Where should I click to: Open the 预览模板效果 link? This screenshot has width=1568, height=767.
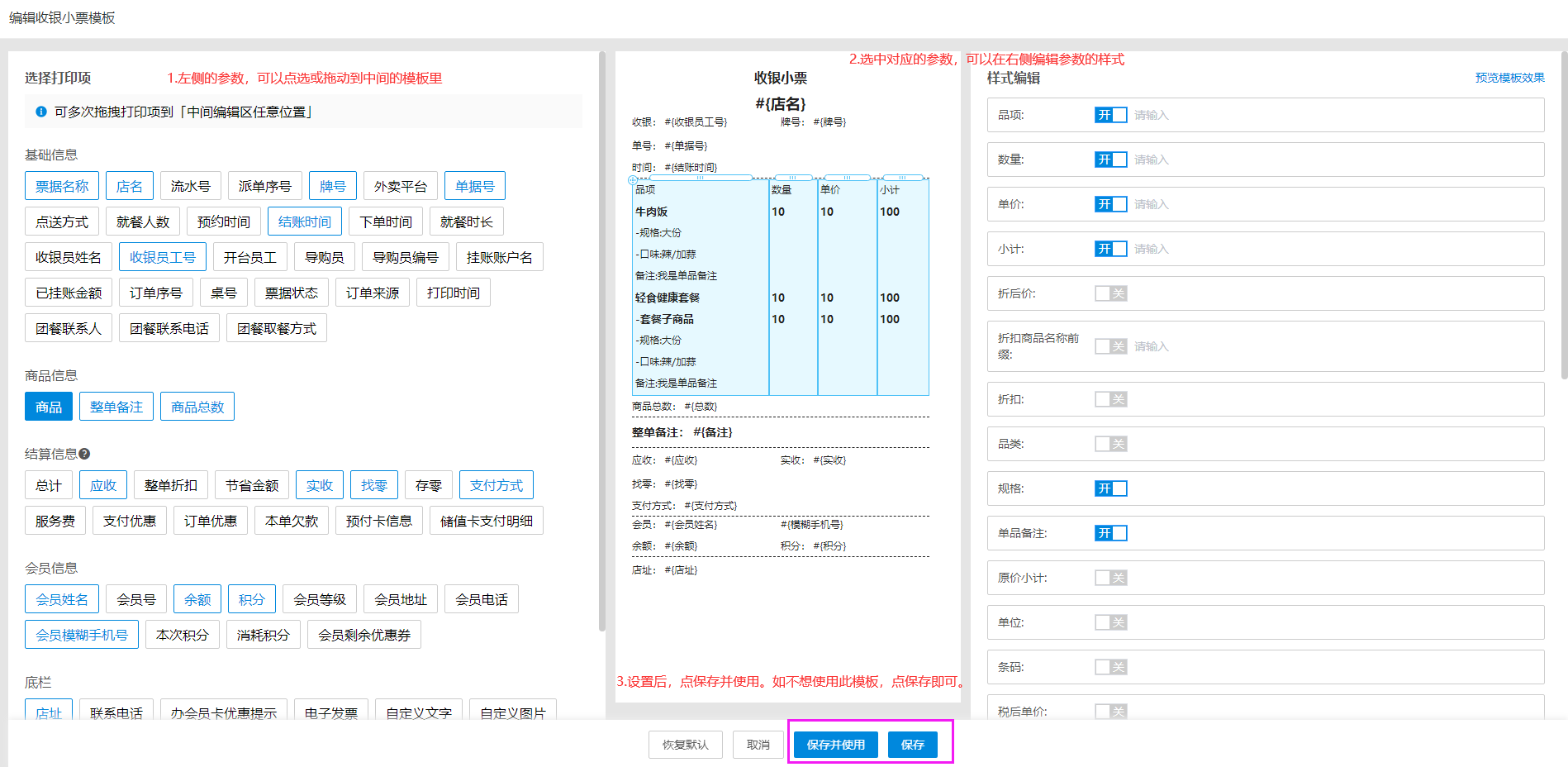(x=1509, y=78)
